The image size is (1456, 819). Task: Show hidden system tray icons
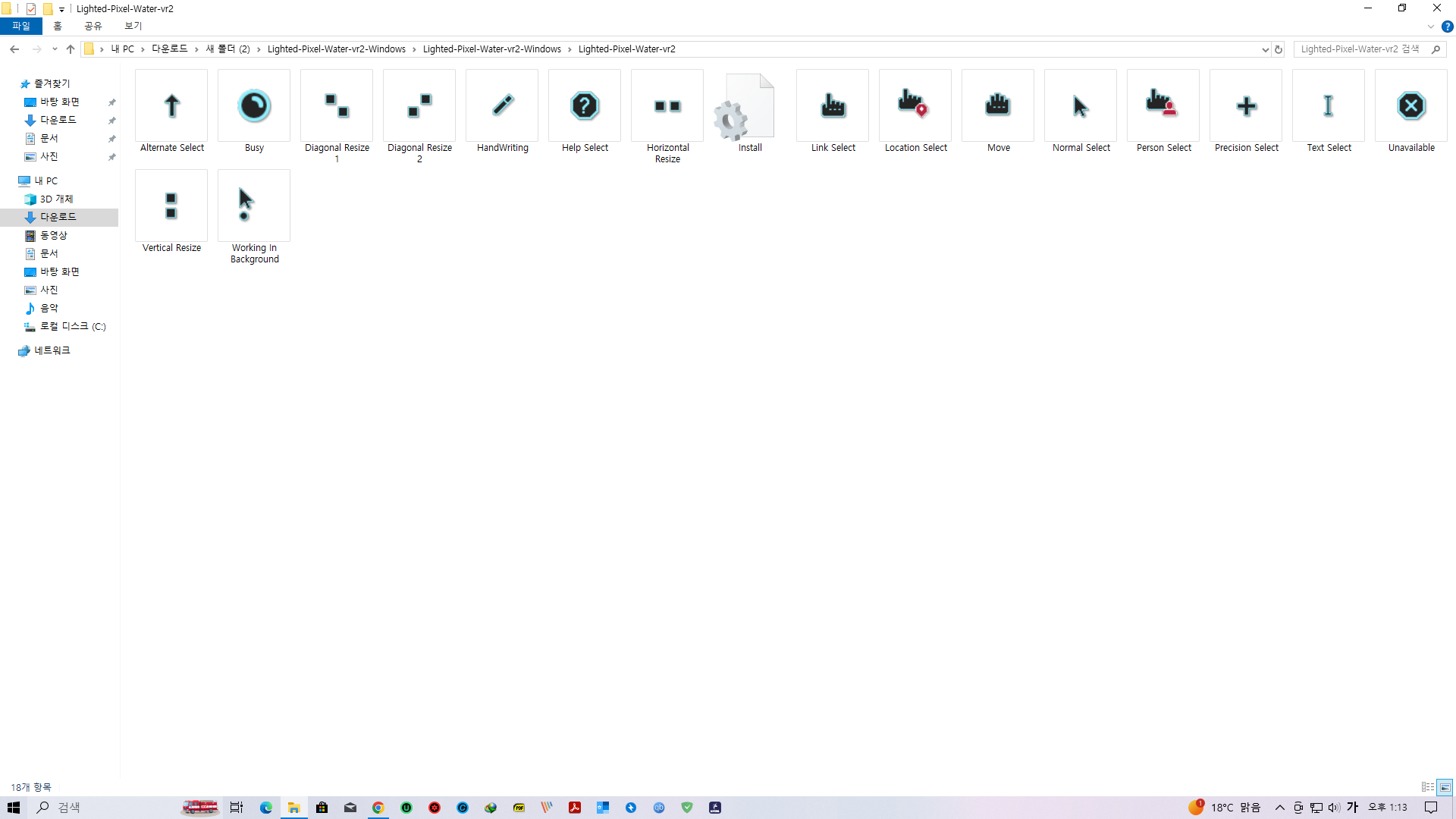tap(1280, 808)
